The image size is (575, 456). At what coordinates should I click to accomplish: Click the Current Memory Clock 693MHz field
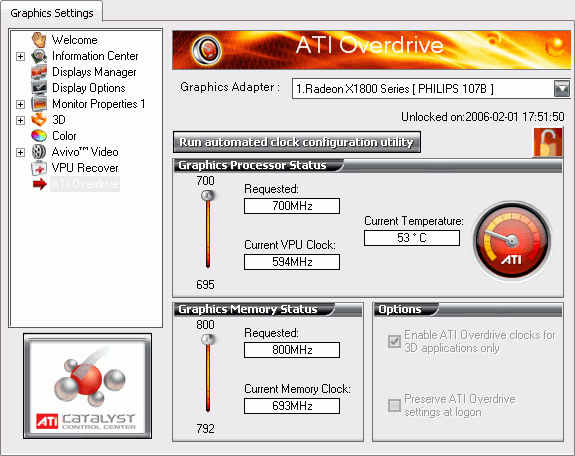(292, 406)
